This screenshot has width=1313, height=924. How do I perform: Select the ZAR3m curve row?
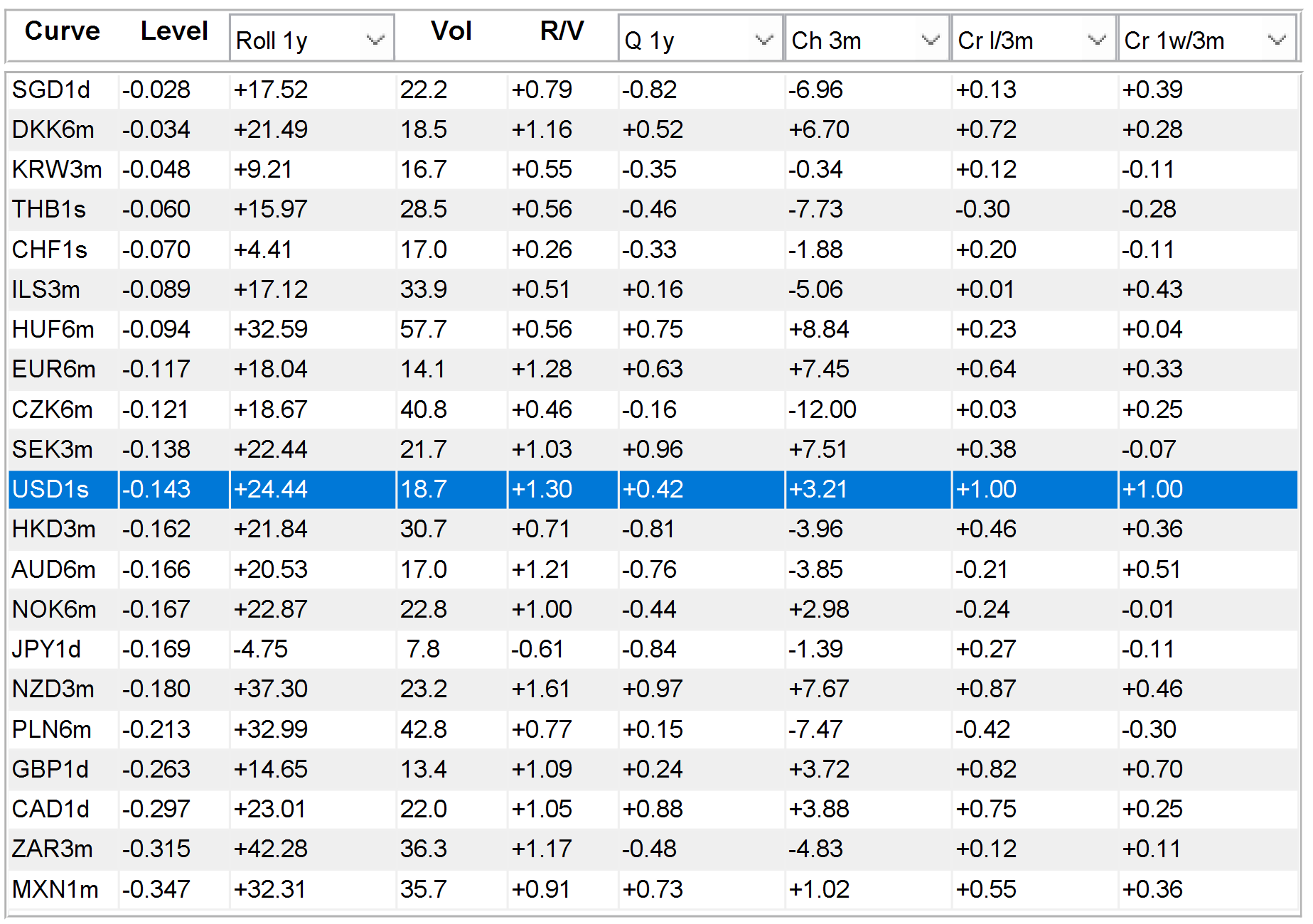(x=653, y=849)
